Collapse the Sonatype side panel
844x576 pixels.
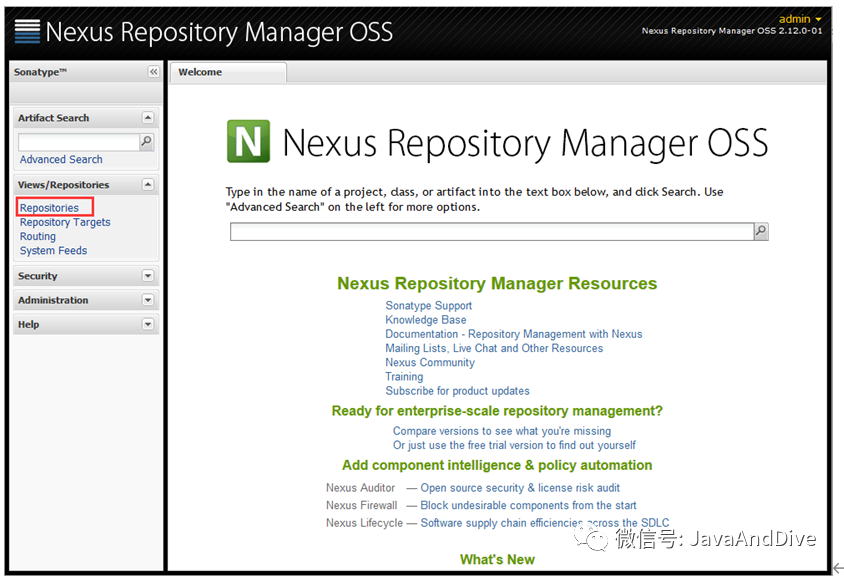point(153,72)
